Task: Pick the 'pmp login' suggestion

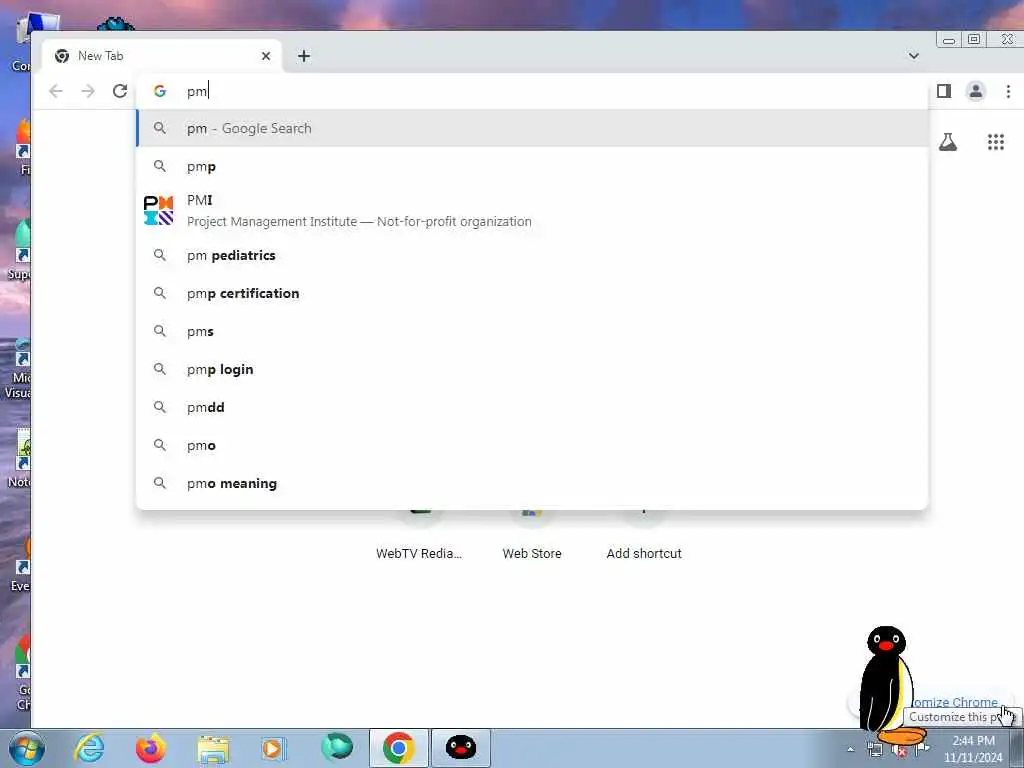Action: 532,369
